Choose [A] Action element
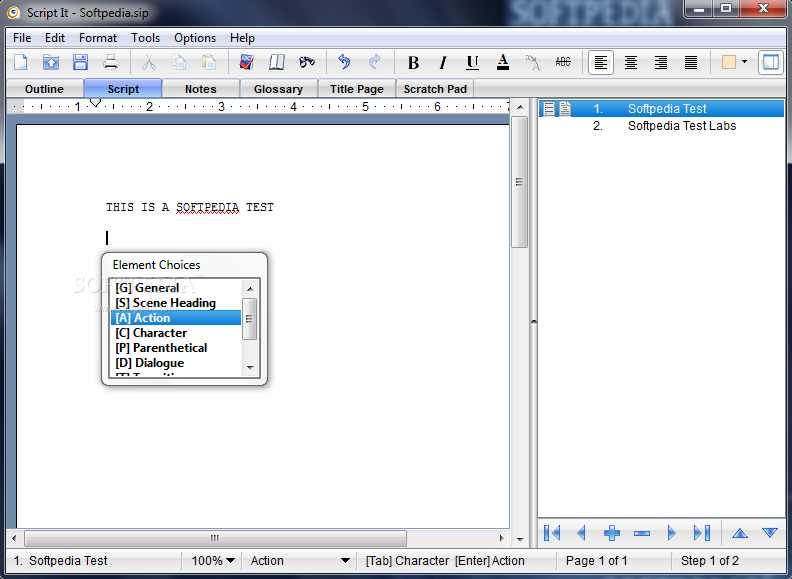 coord(176,318)
